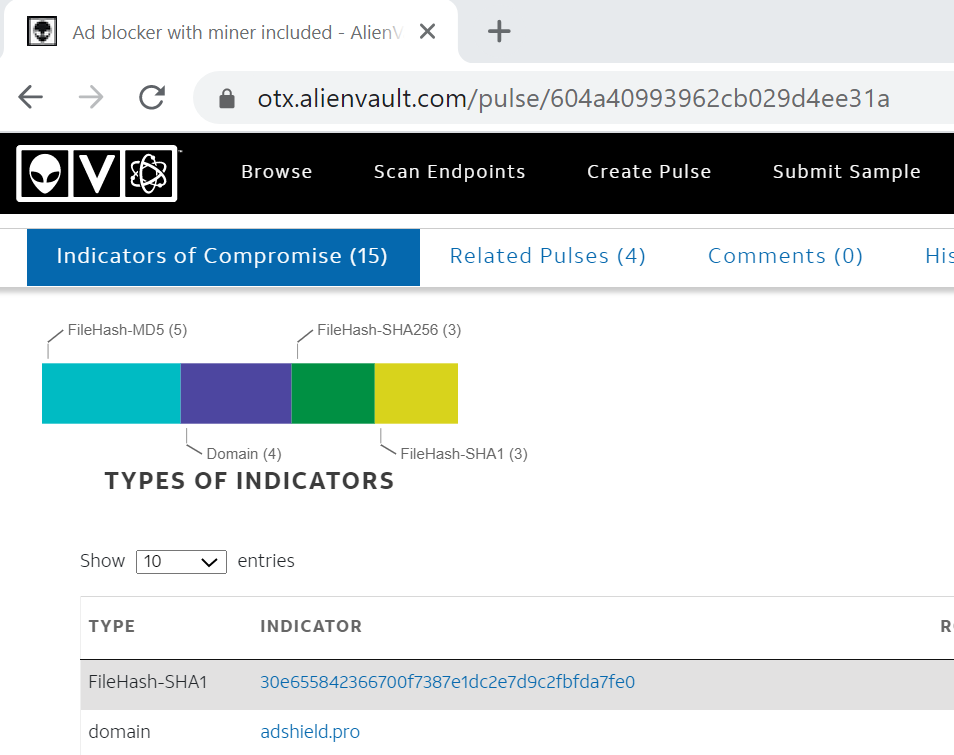Click the atom icon in the OTX logo

tap(148, 172)
